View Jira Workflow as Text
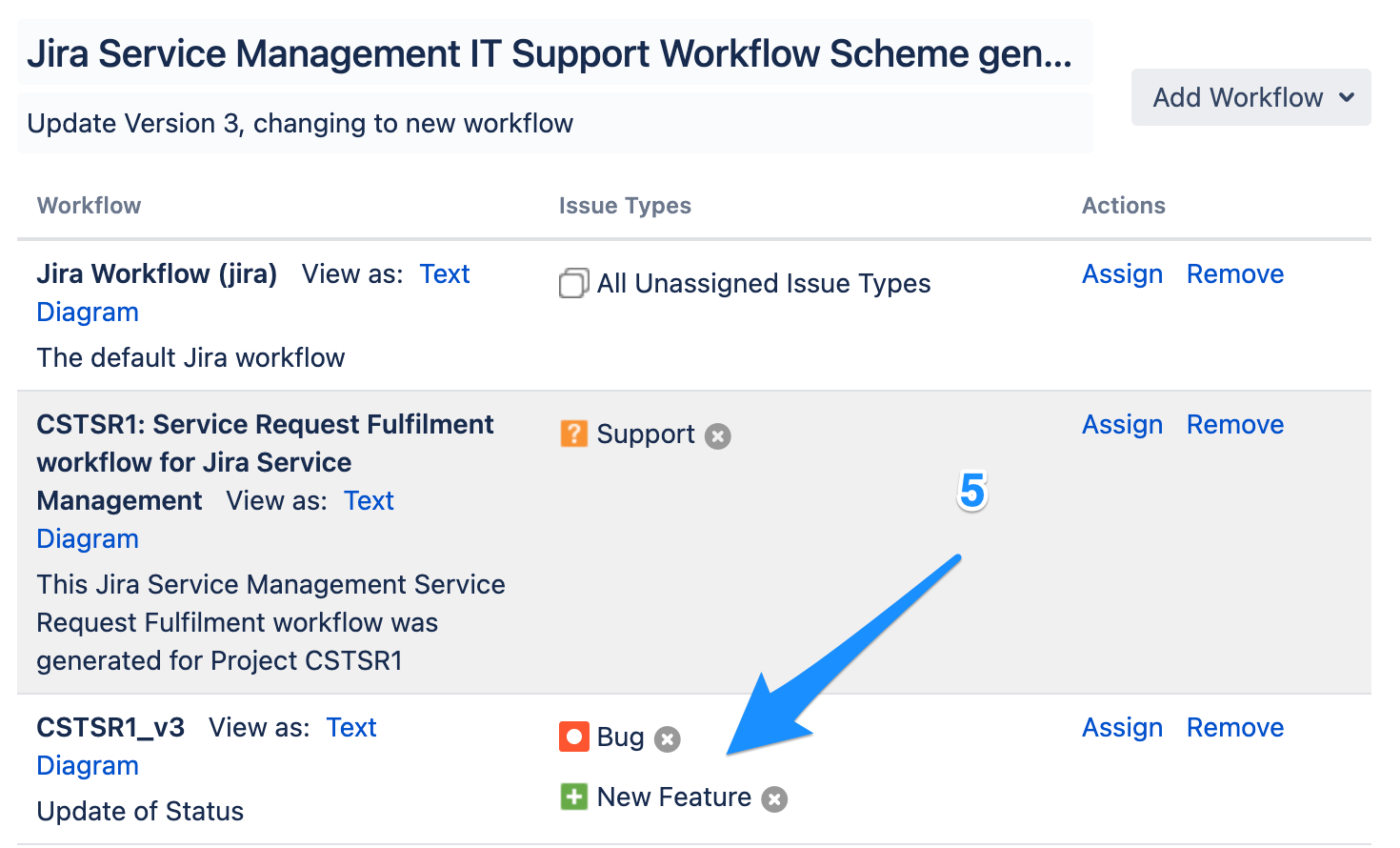1400x848 pixels. (x=445, y=274)
